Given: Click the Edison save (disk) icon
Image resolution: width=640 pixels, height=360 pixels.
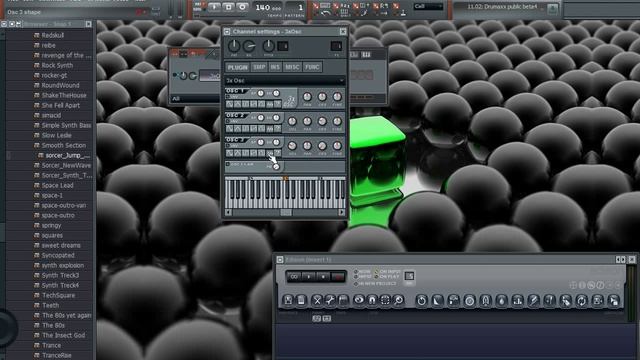Looking at the screenshot, I should [x=288, y=301].
